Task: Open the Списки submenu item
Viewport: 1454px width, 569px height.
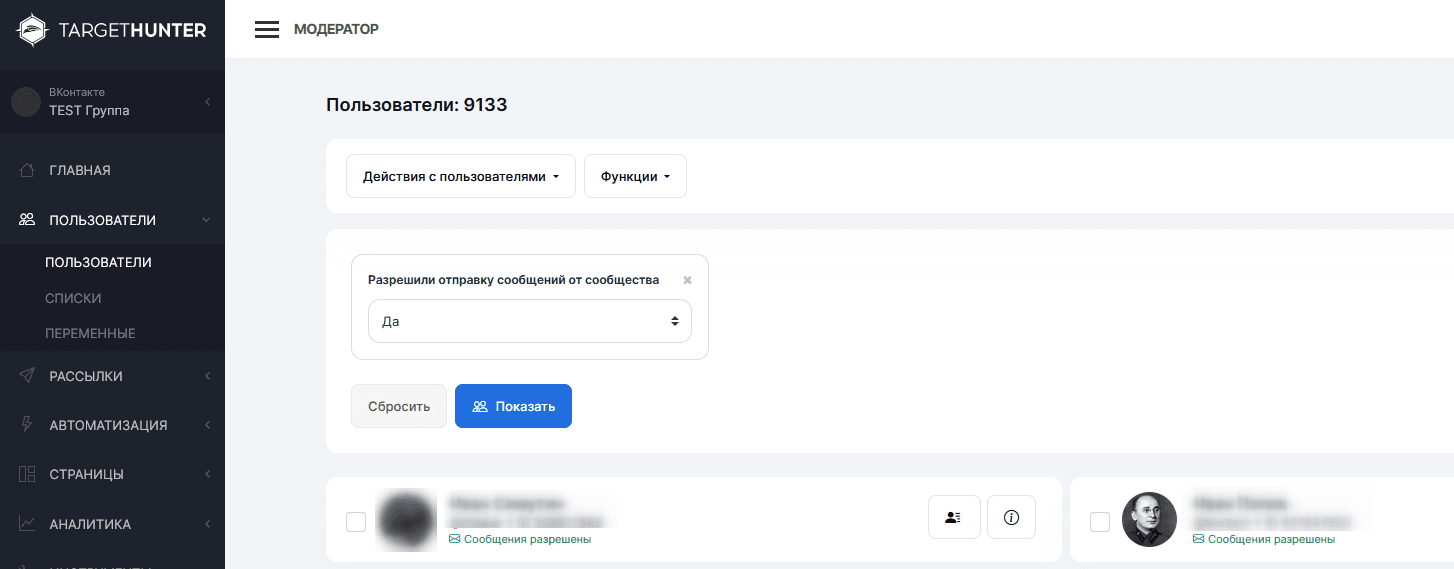Action: [x=73, y=298]
